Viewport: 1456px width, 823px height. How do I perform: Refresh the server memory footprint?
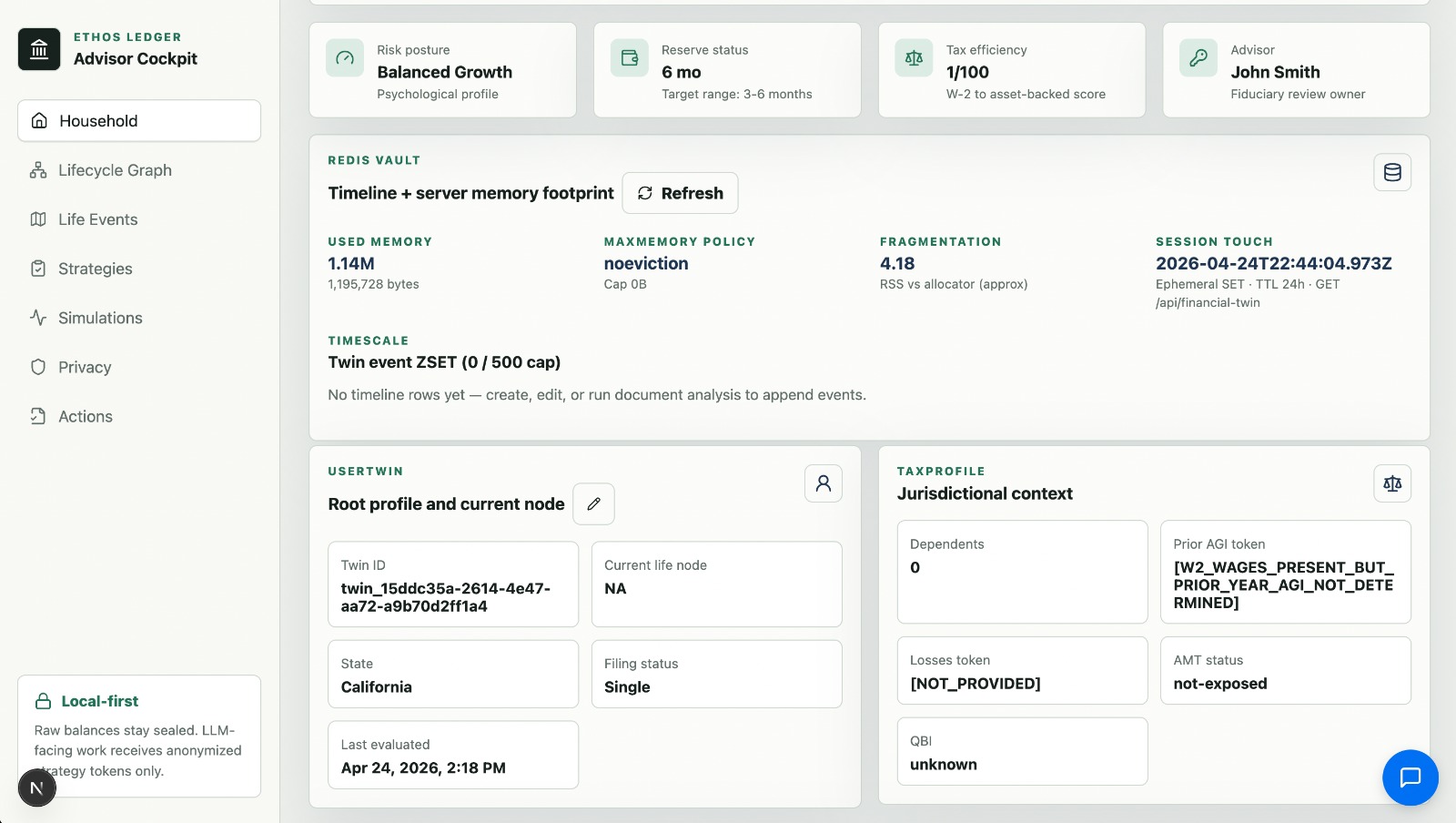pyautogui.click(x=680, y=193)
